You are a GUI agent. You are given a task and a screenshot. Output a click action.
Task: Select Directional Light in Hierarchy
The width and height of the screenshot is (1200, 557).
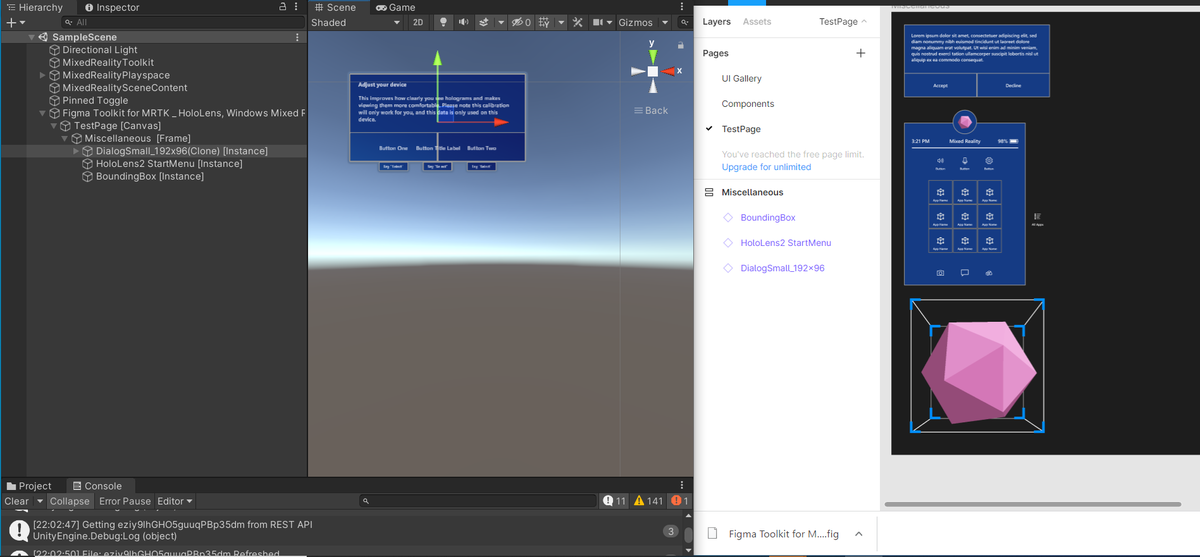[100, 50]
